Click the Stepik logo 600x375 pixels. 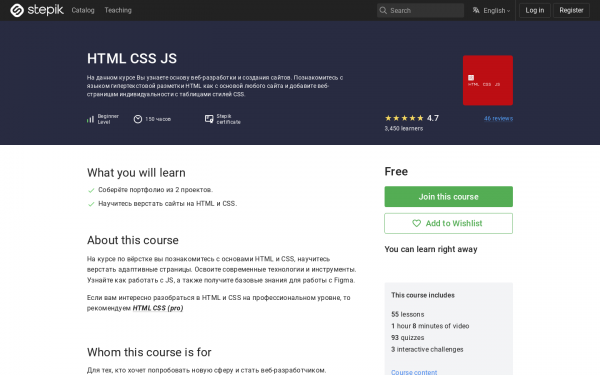click(x=37, y=10)
